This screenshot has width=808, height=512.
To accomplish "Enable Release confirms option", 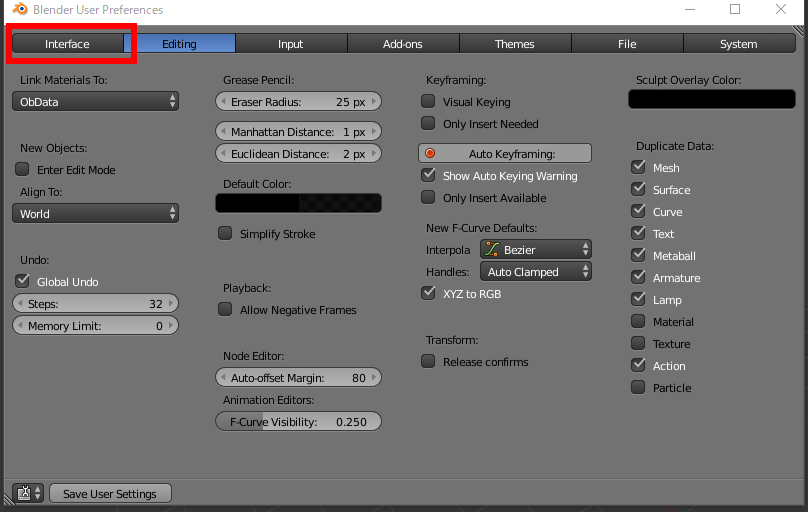I will click(428, 362).
